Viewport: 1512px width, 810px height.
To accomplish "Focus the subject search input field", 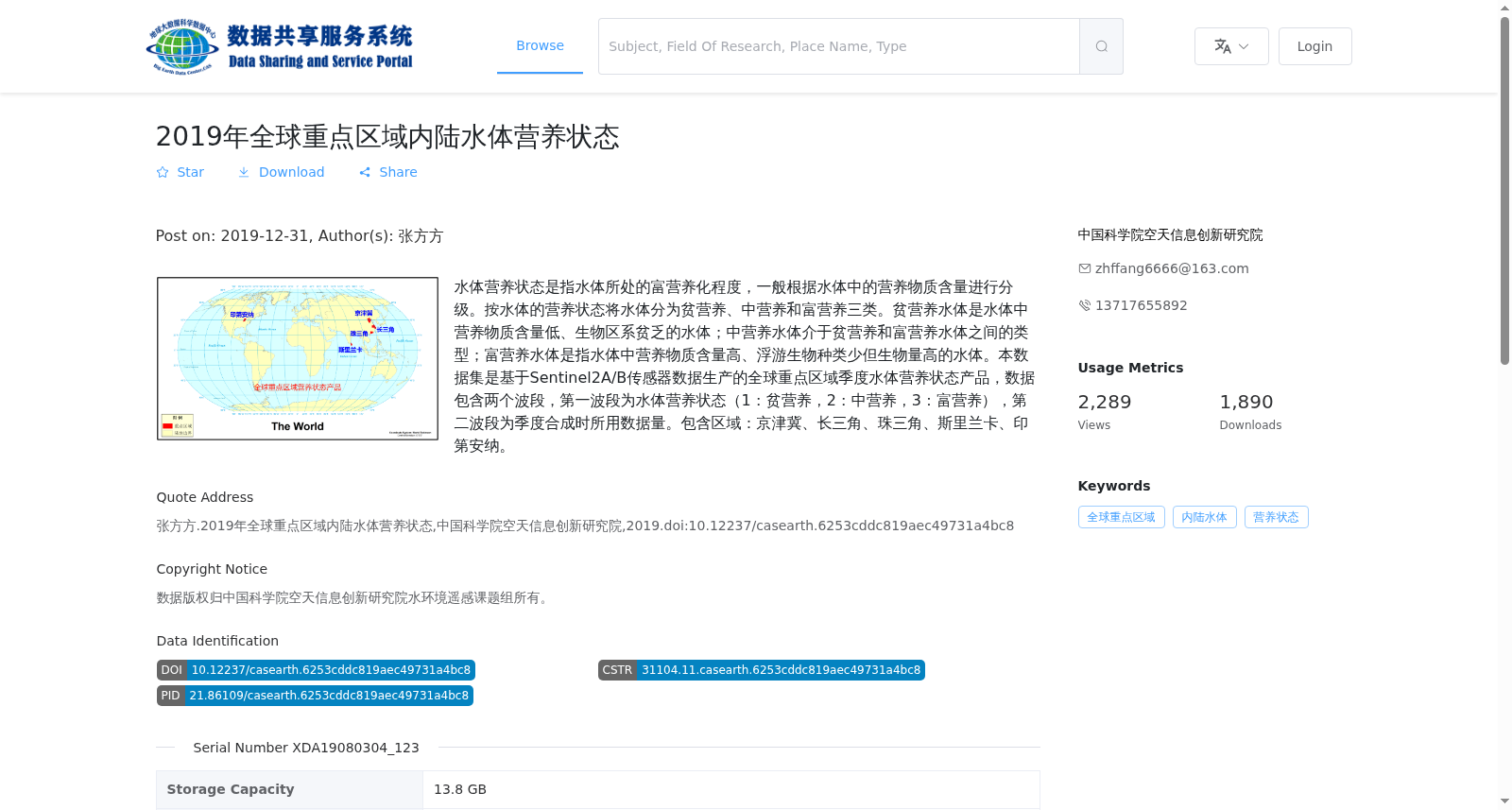I will [x=839, y=46].
